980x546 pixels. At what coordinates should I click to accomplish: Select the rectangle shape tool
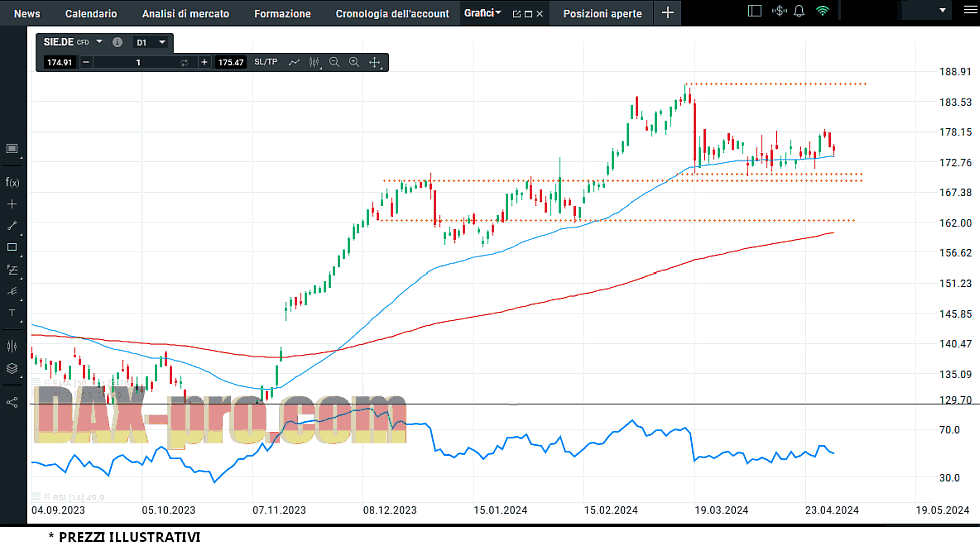point(12,247)
